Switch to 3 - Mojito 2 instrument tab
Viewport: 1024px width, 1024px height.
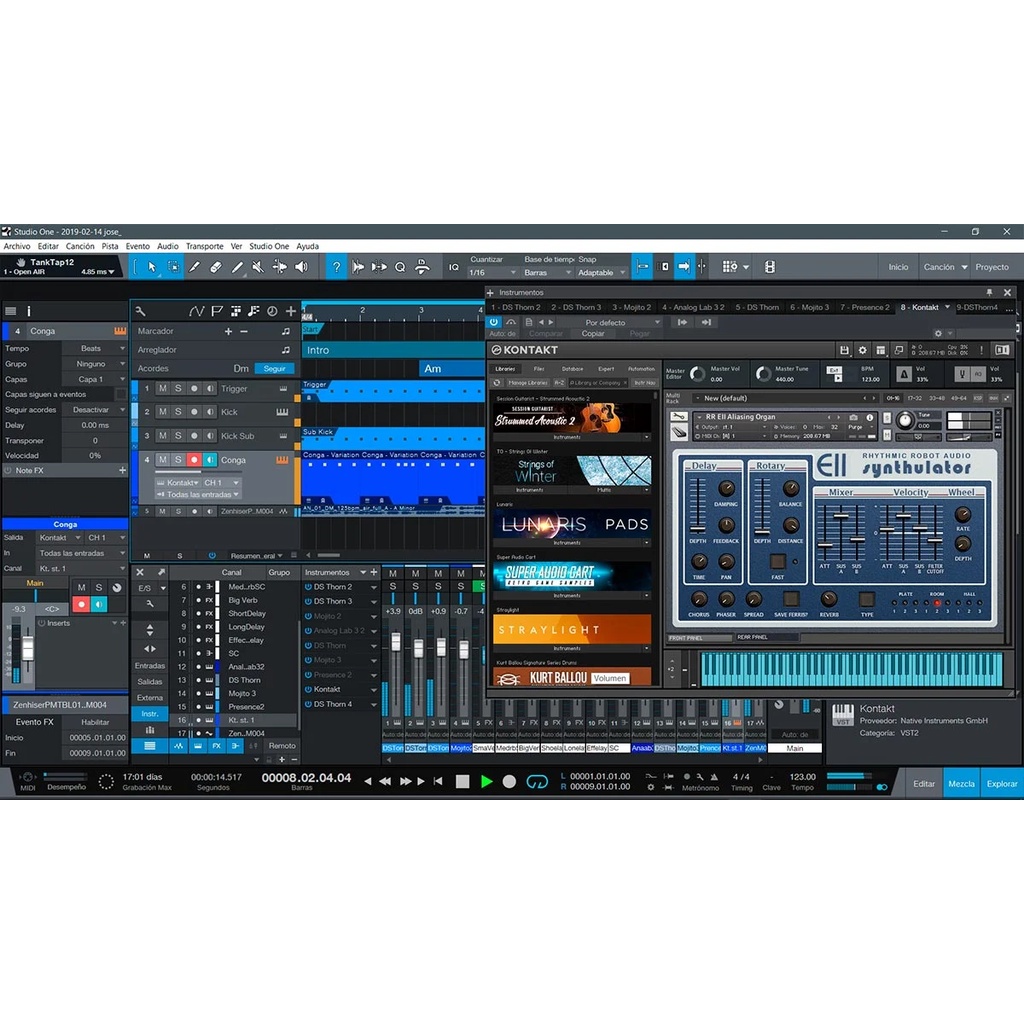point(632,308)
